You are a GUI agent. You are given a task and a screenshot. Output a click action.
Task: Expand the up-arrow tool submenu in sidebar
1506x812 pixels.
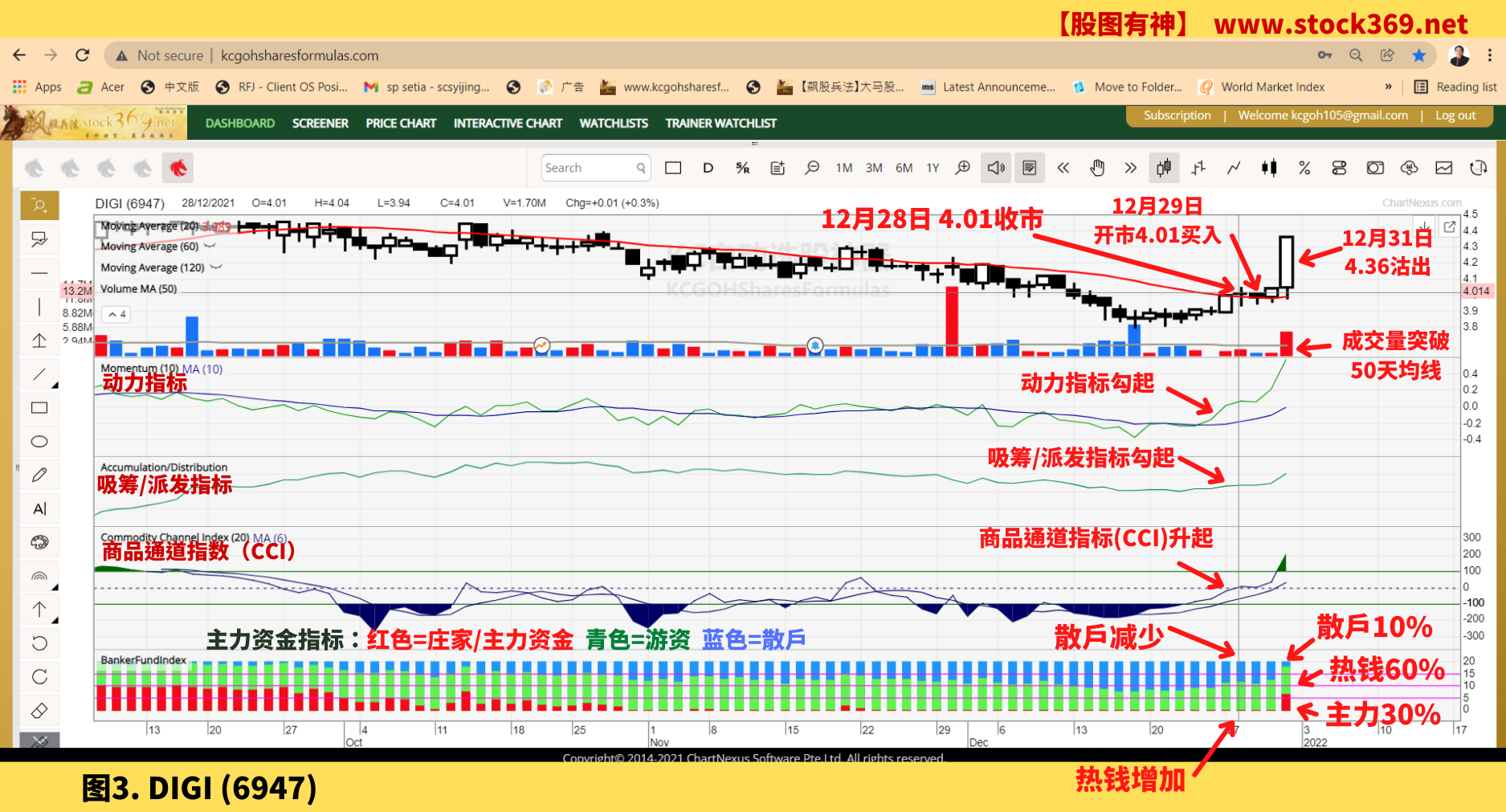tap(55, 620)
